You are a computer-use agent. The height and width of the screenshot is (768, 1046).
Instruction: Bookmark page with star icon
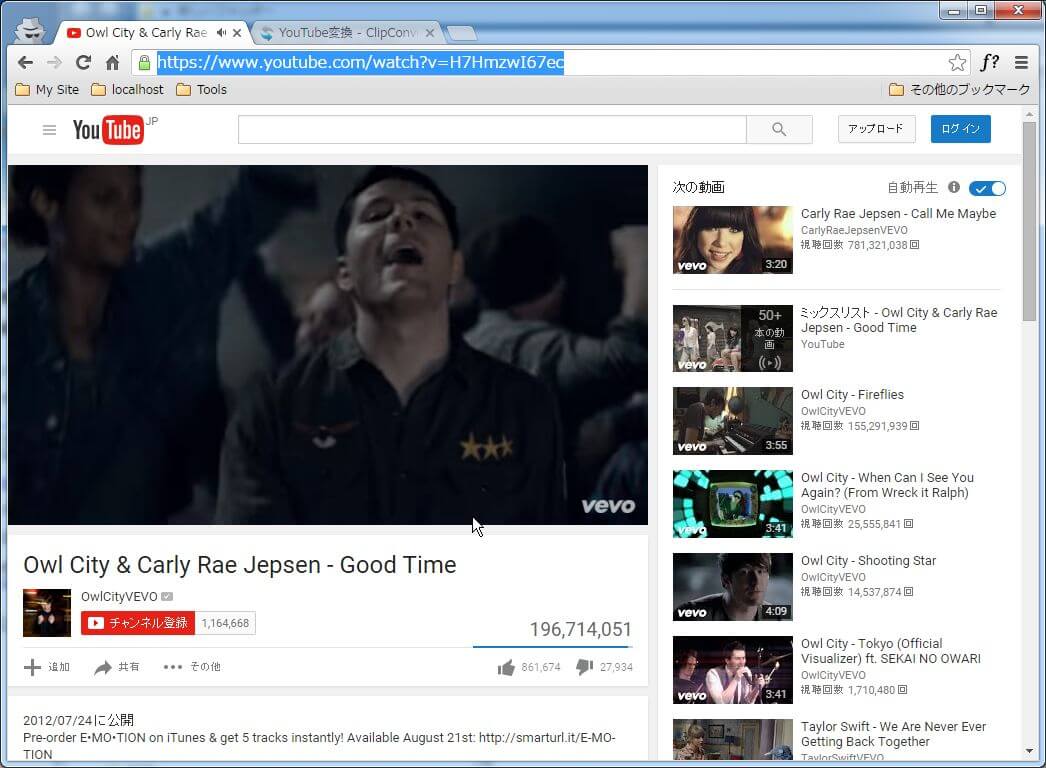click(957, 63)
